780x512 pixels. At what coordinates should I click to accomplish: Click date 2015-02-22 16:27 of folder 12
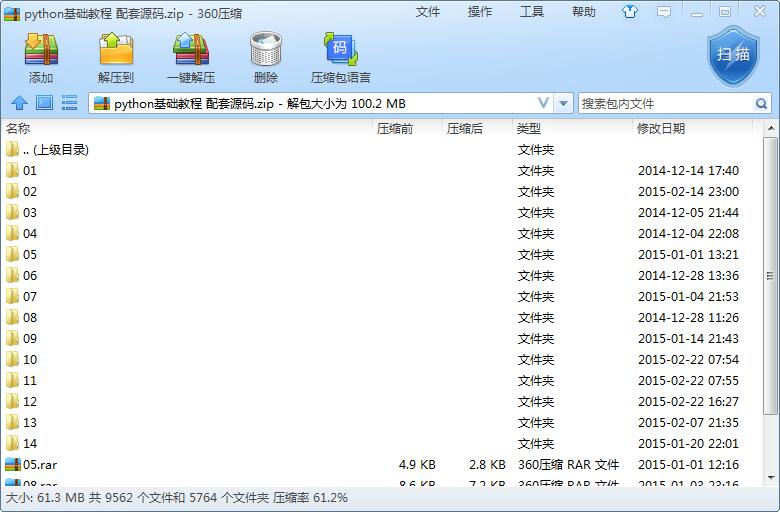pos(688,401)
